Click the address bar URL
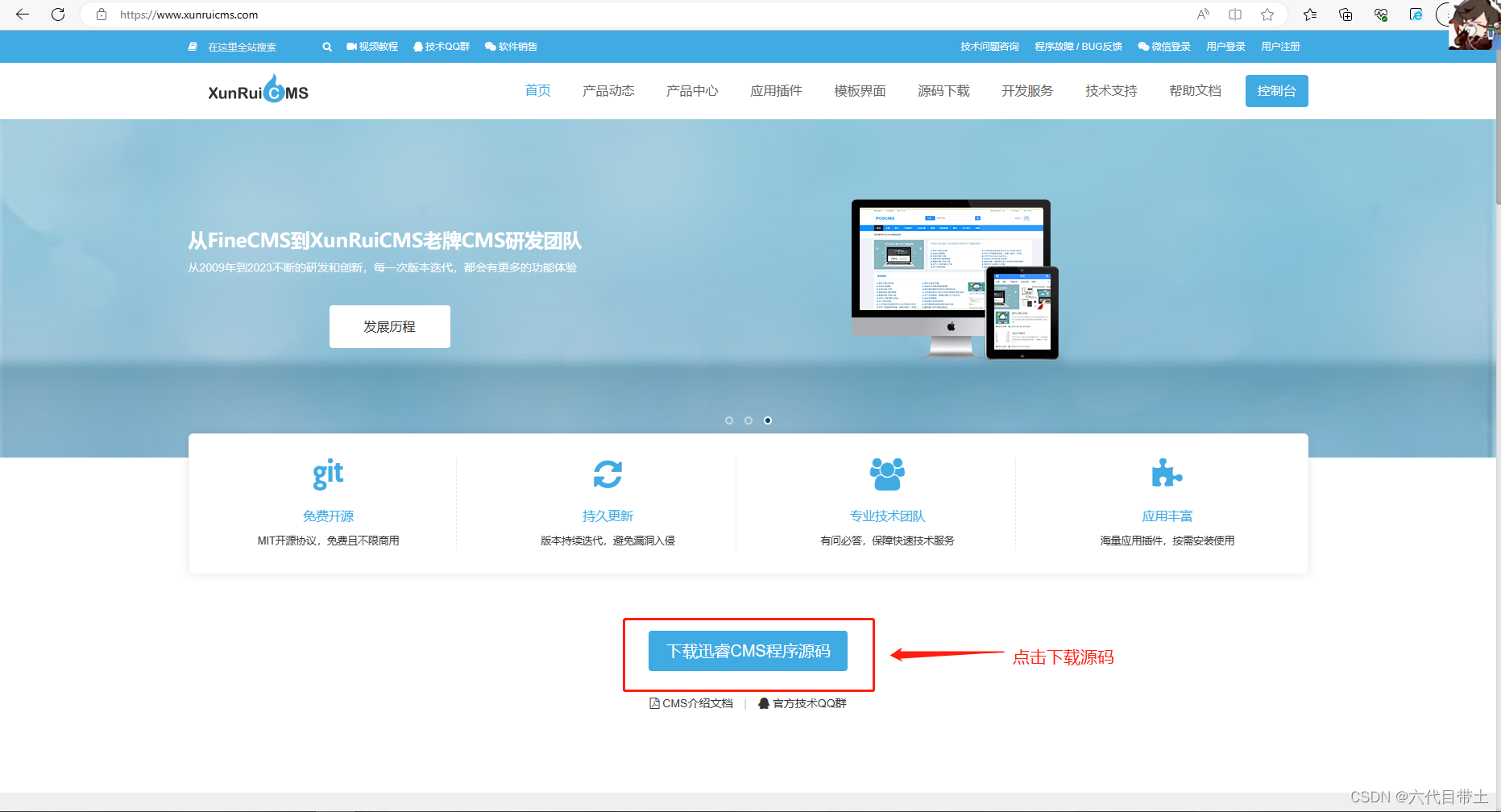 189,14
